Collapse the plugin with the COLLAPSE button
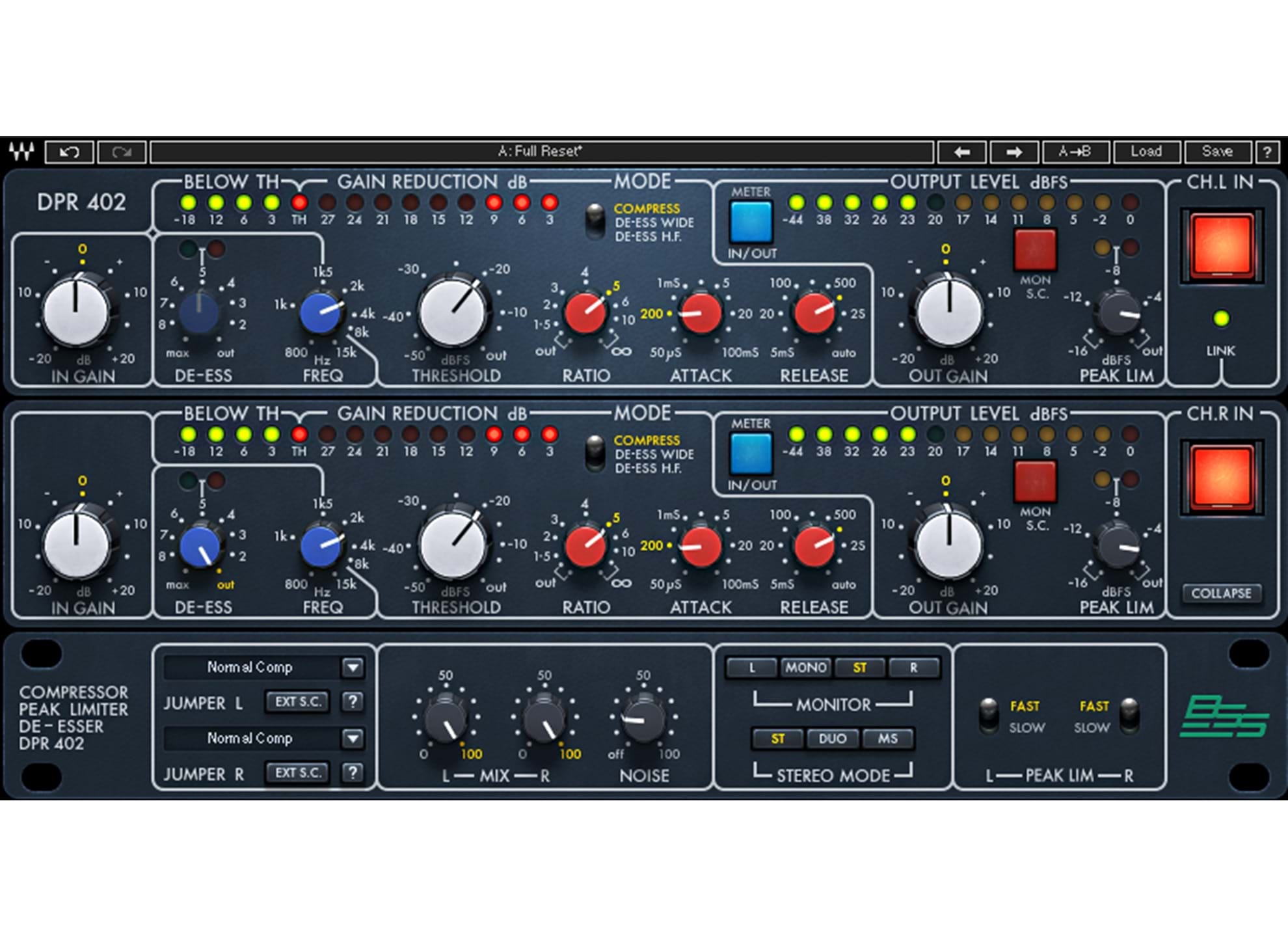Image resolution: width=1288 pixels, height=937 pixels. [x=1222, y=592]
